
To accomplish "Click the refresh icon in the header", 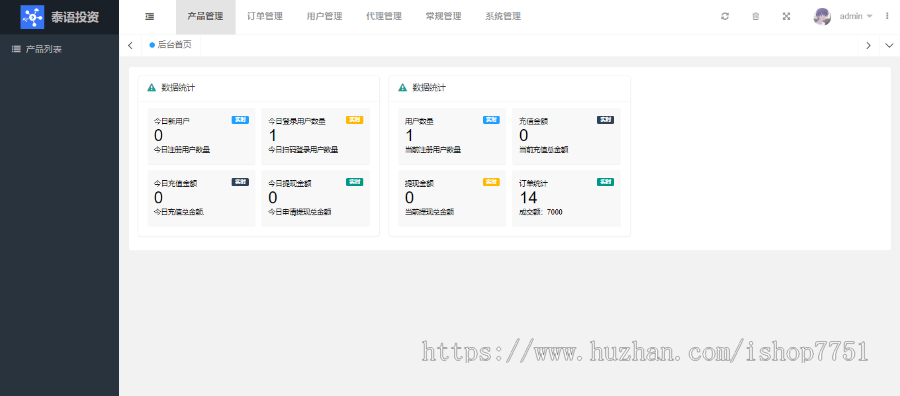I will point(725,17).
